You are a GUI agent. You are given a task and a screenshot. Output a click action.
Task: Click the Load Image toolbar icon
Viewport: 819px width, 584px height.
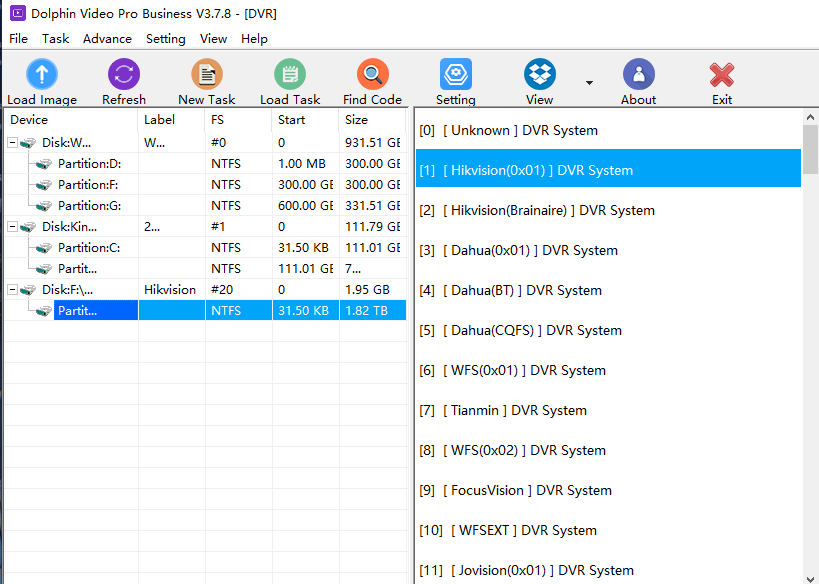(x=42, y=74)
